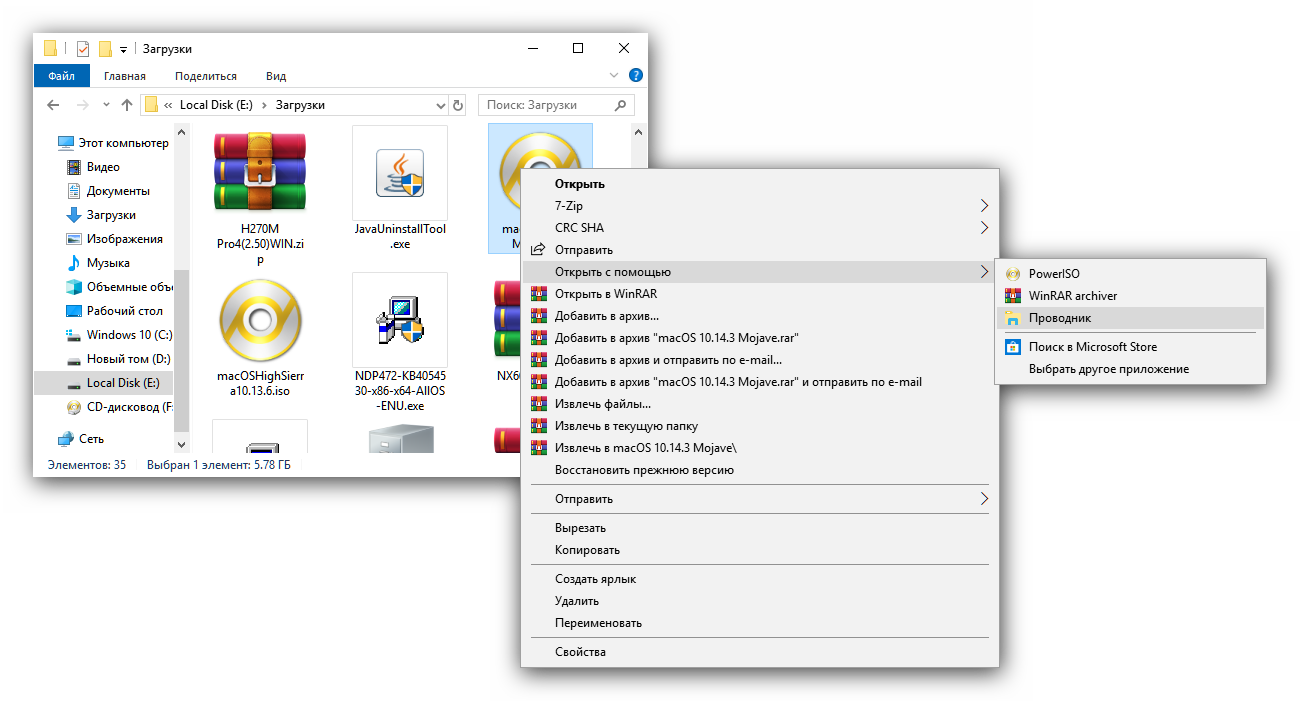Click Извлечь файлы... in context menu

[602, 404]
